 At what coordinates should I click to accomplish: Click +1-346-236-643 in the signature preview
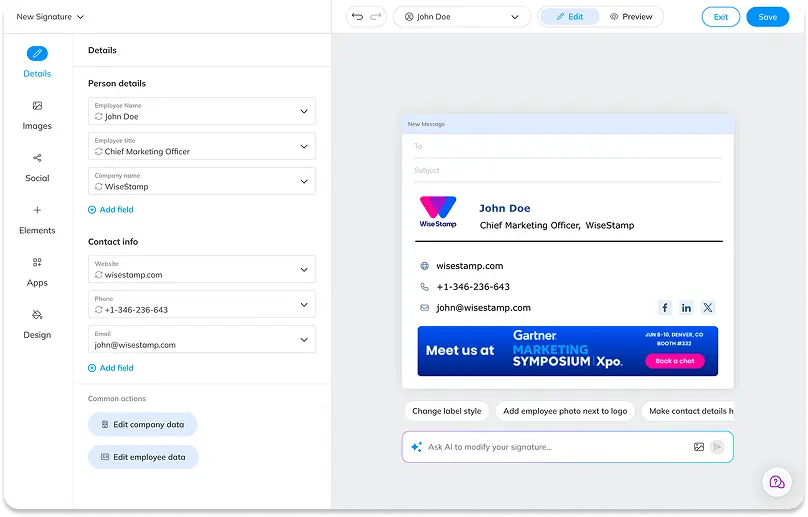click(473, 287)
